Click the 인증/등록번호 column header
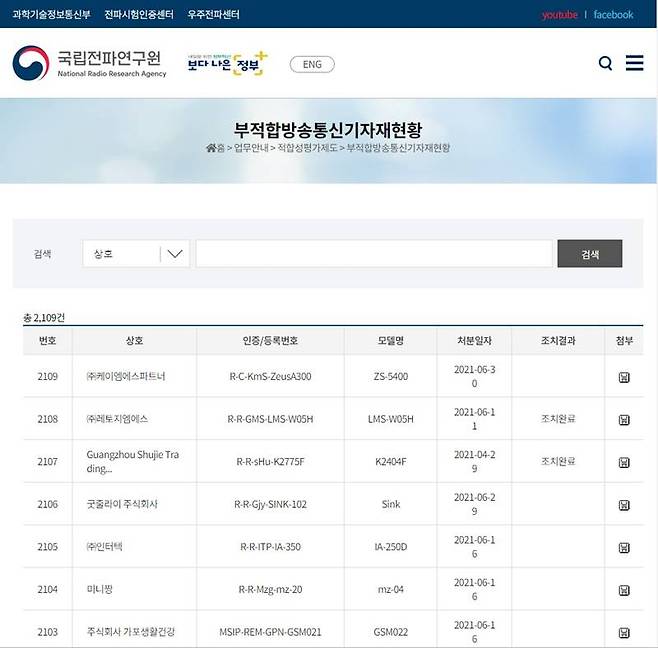This screenshot has width=658, height=648. click(270, 340)
